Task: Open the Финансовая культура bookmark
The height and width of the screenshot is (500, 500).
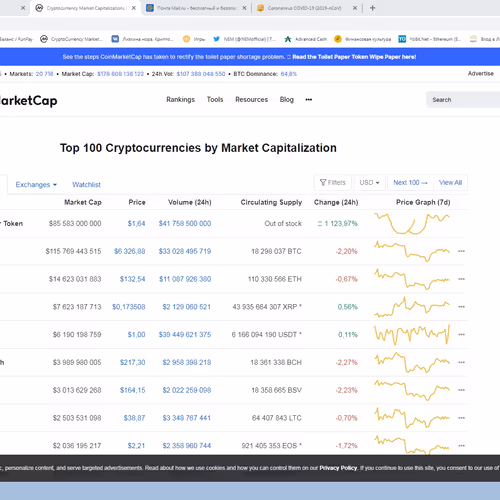Action: coord(363,39)
